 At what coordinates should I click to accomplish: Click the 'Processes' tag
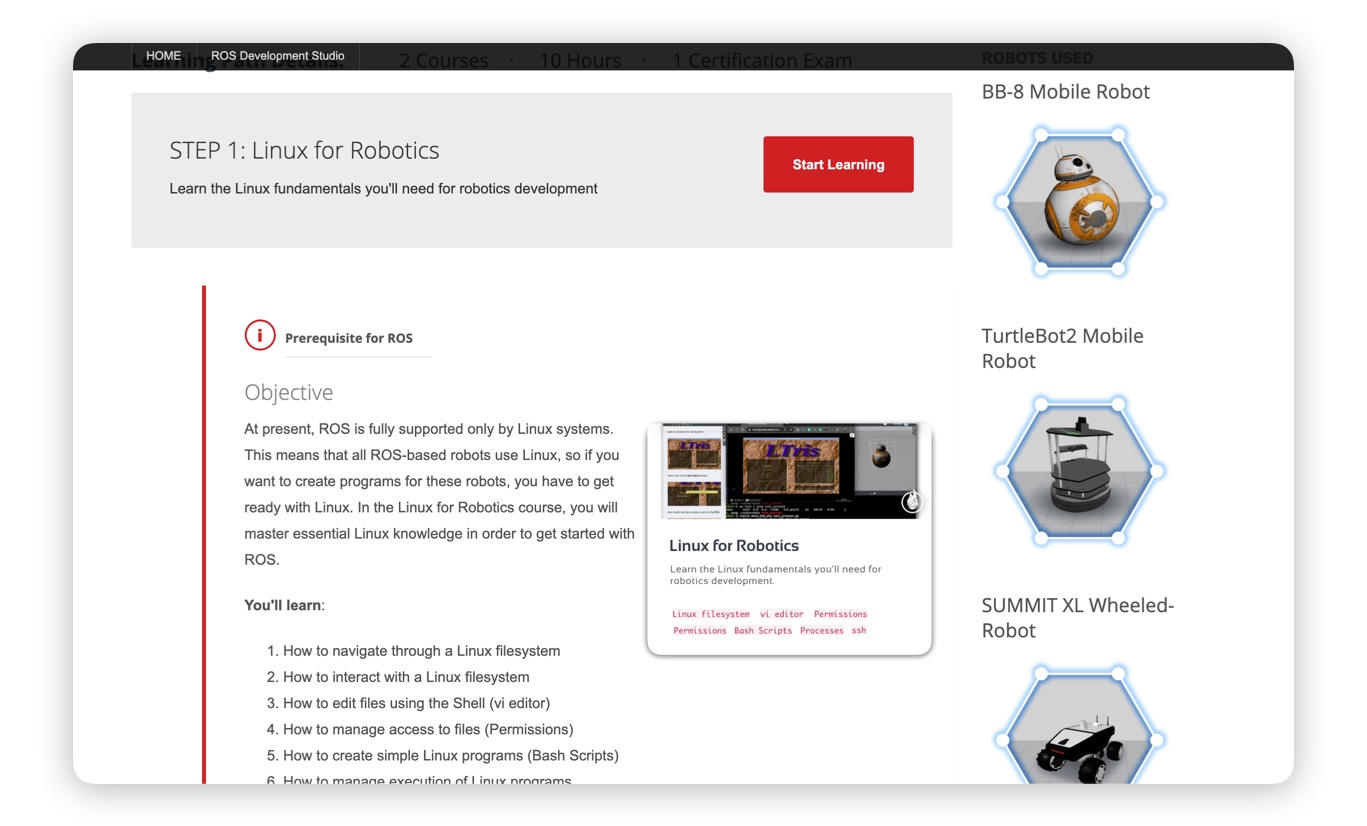pos(822,631)
